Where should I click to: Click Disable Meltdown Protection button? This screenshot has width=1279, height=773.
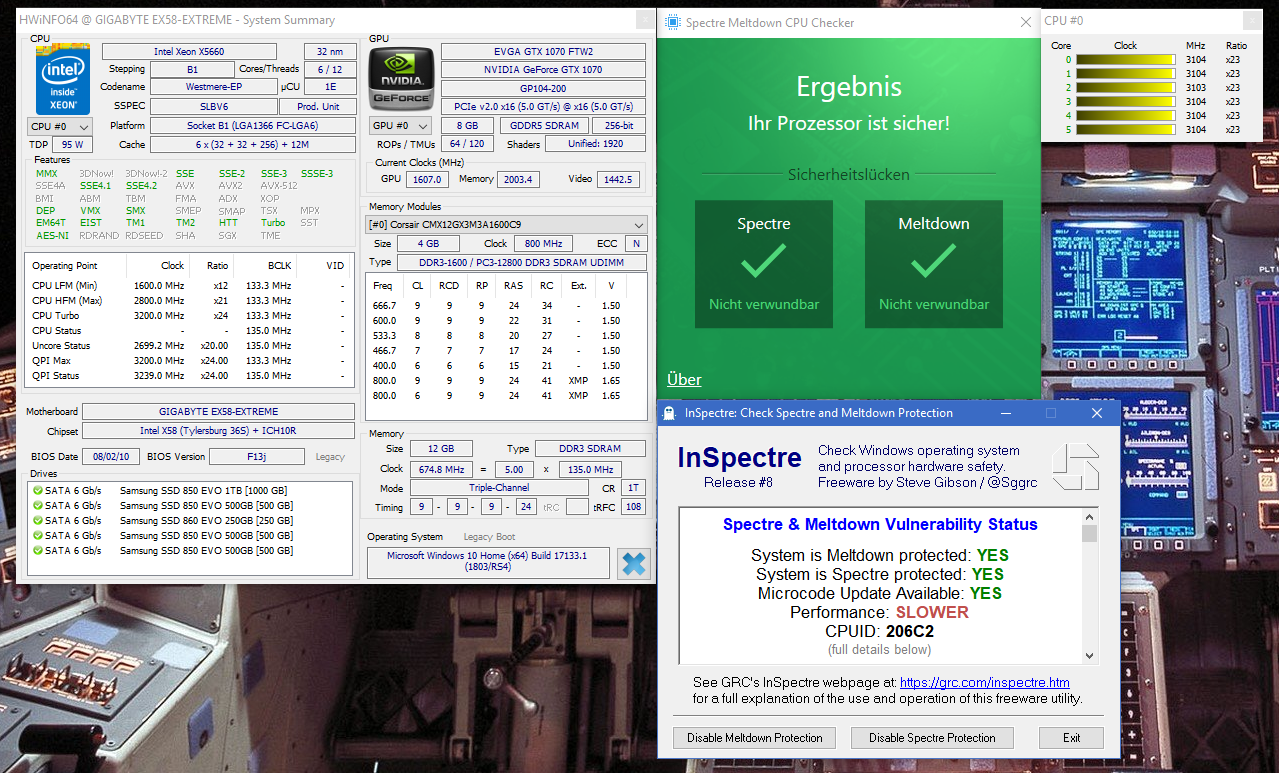pyautogui.click(x=755, y=738)
